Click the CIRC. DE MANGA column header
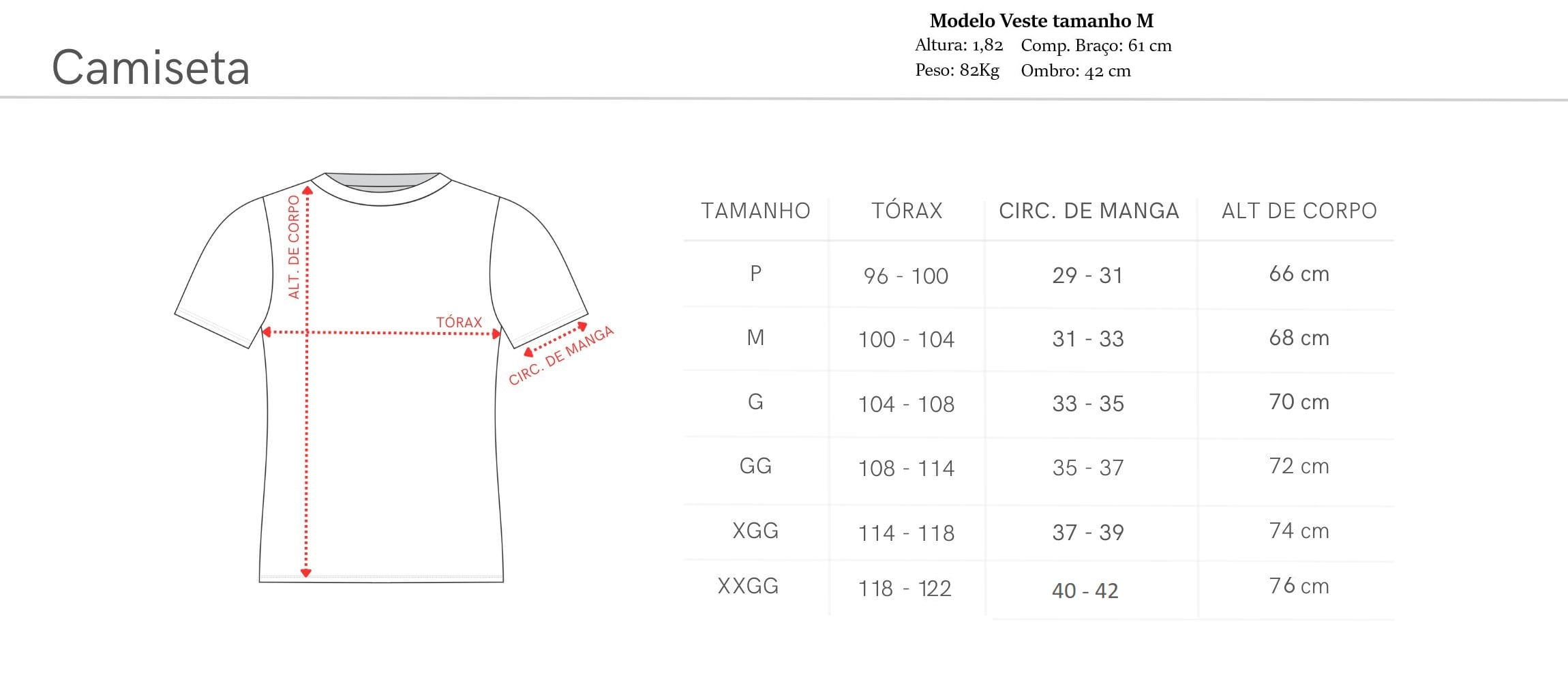 tap(1089, 211)
